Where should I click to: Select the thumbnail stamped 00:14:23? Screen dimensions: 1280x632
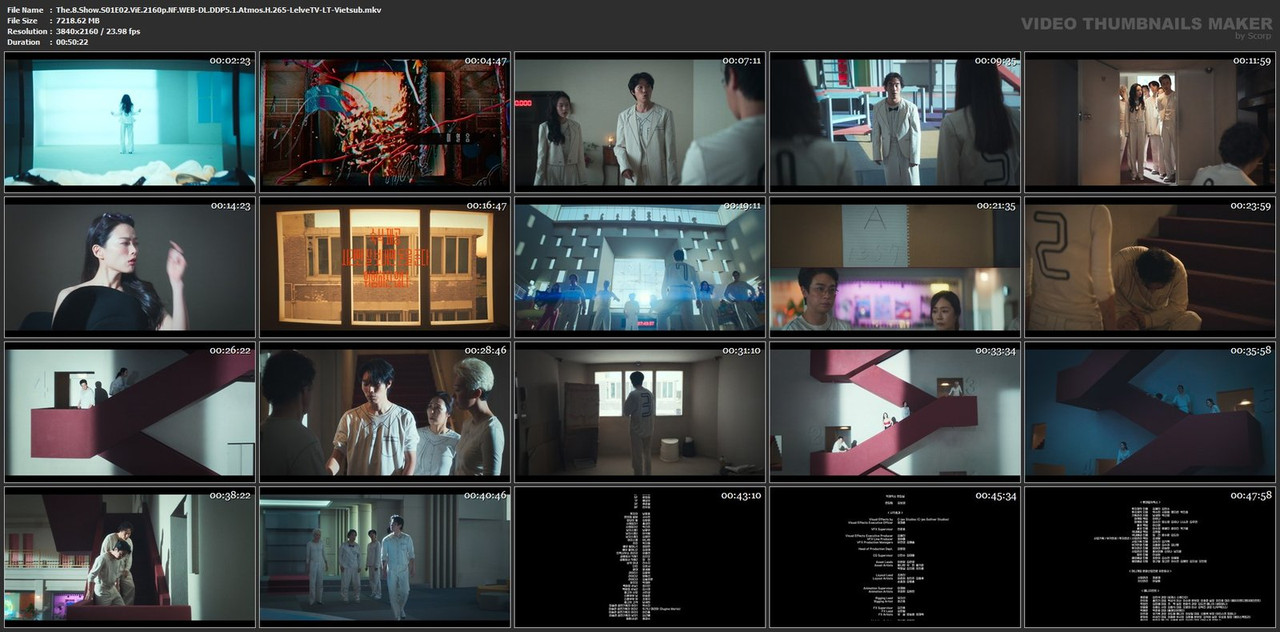click(130, 265)
